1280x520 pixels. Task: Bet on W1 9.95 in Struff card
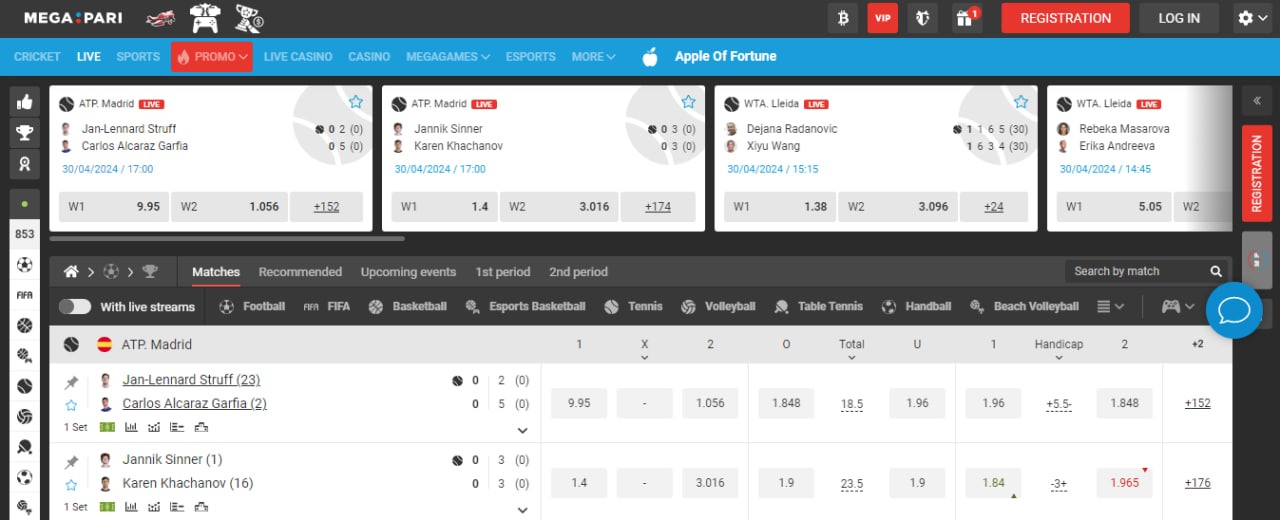[x=113, y=207]
